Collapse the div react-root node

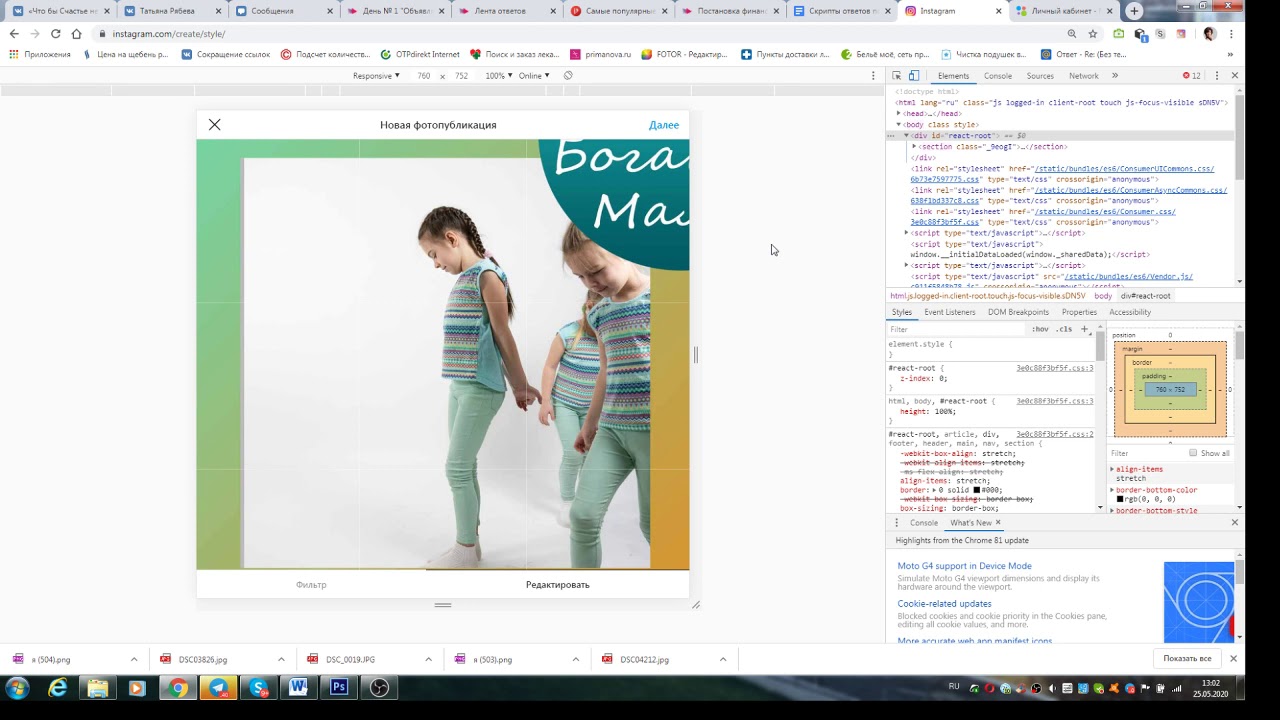[907, 135]
